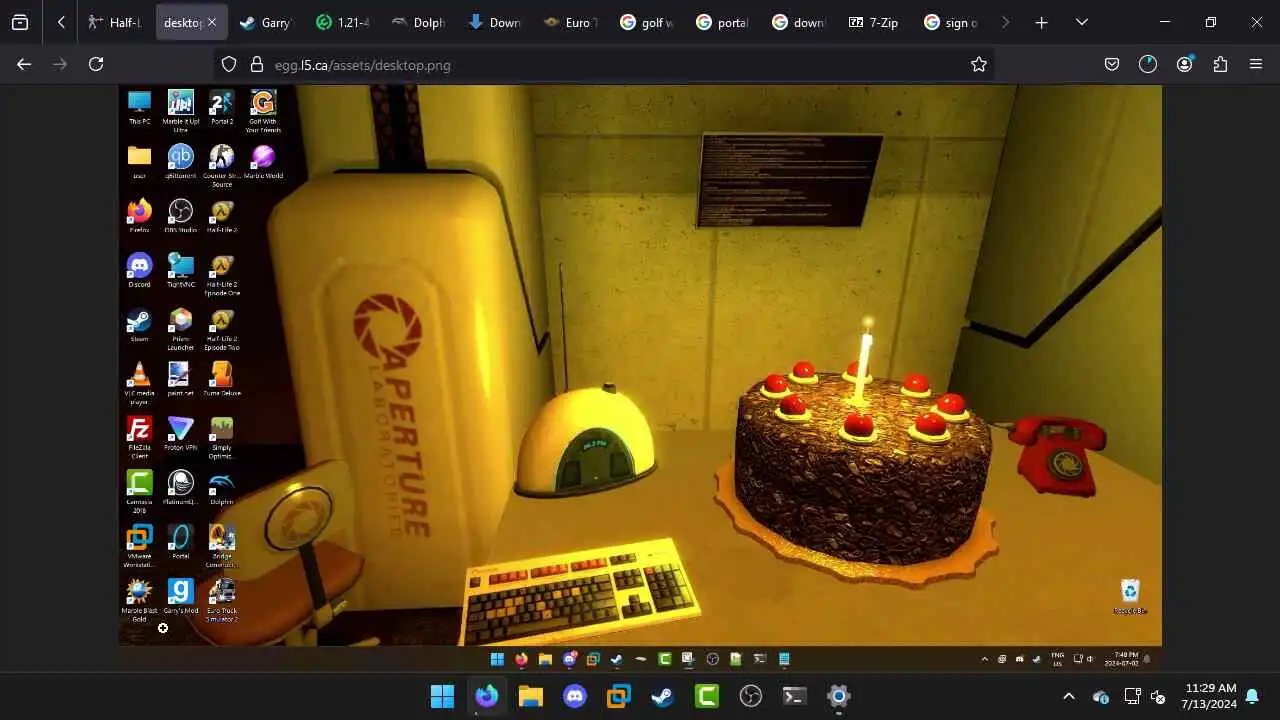
Task: Open the 11:29 AM clock and calendar
Action: point(1210,696)
